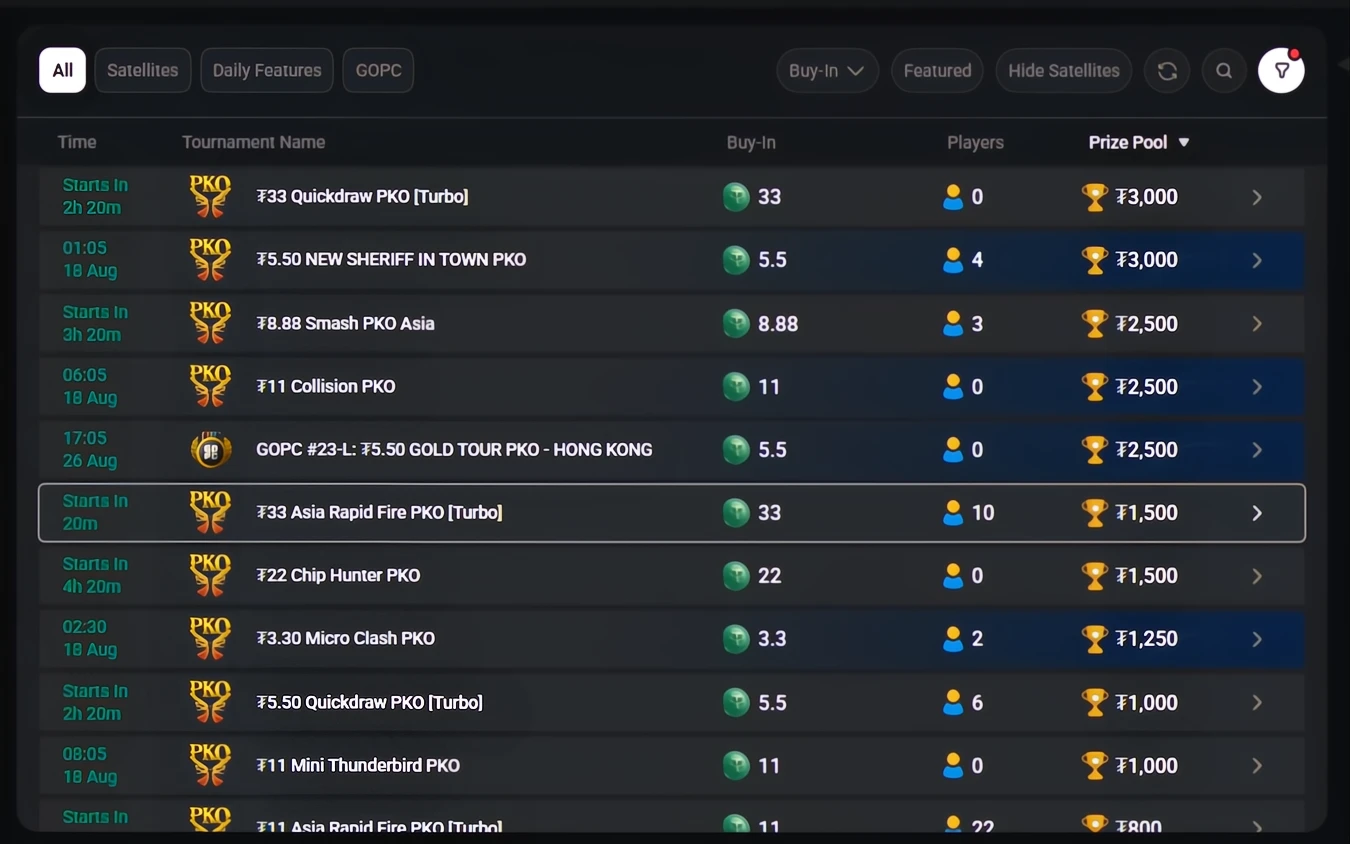Click PKO logo beside Smash PKO Asia
Image resolution: width=1350 pixels, height=844 pixels.
click(210, 324)
